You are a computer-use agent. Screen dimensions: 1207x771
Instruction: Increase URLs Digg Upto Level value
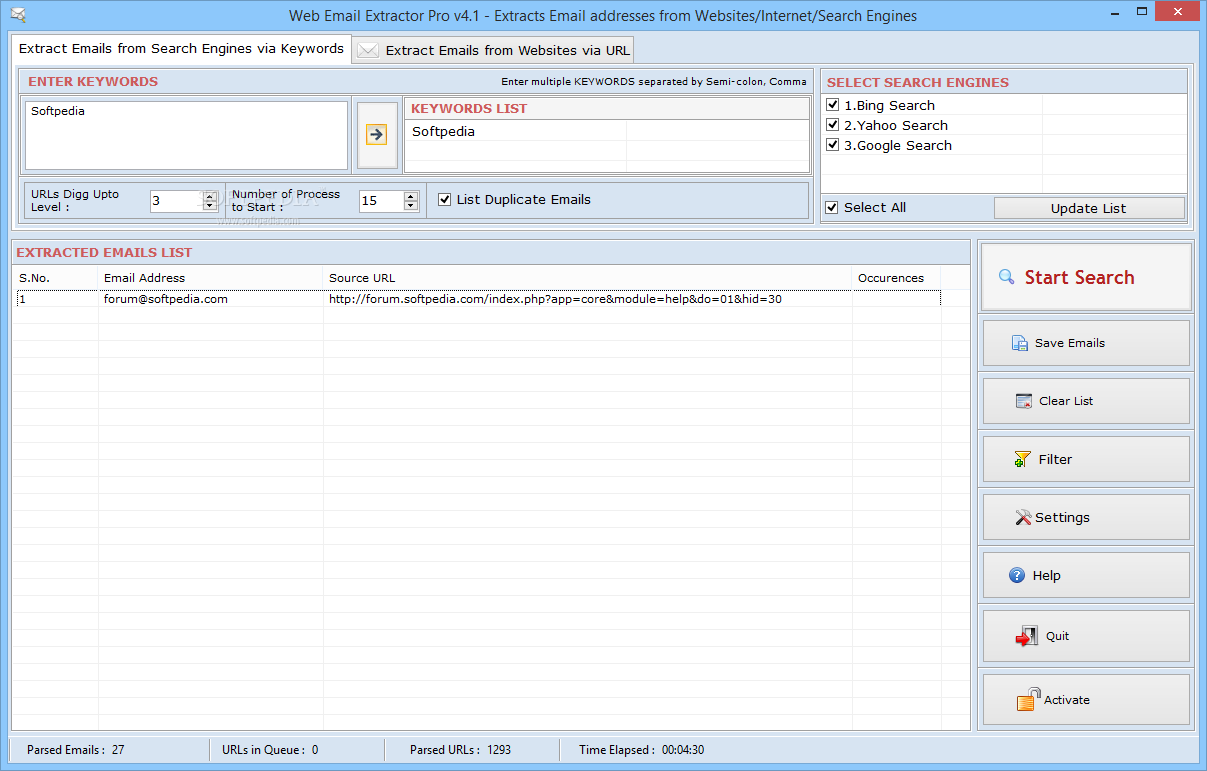(210, 196)
